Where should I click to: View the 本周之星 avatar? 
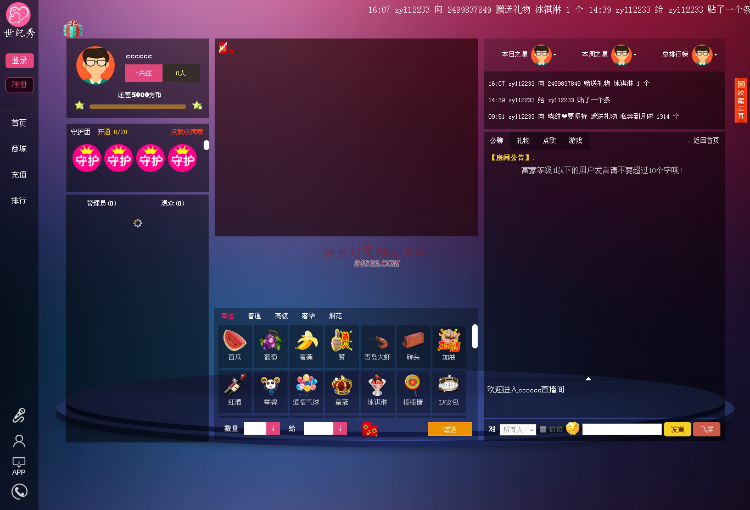[621, 55]
